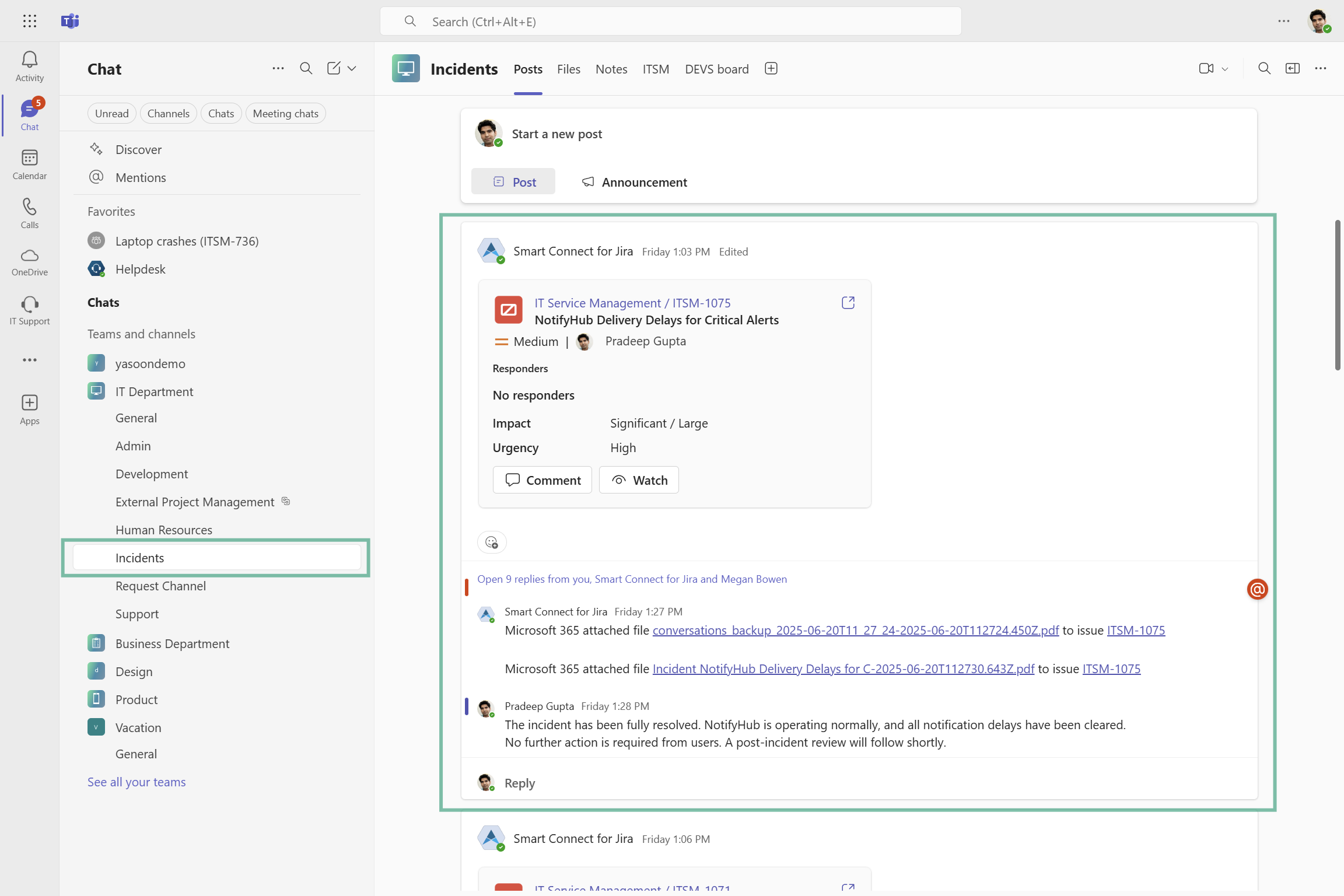The image size is (1344, 896).
Task: Open ITSM-1075 card in external window
Action: coord(848,303)
